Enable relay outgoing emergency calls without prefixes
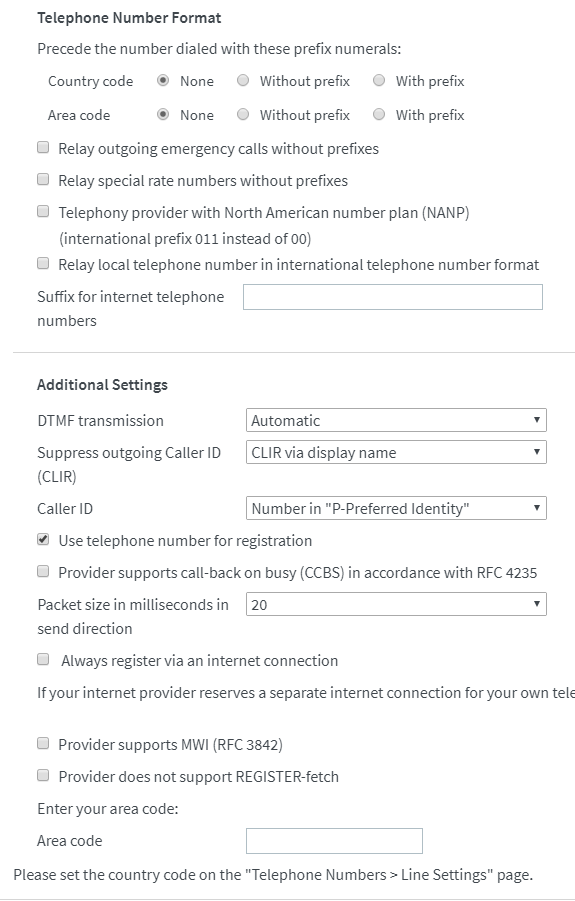The width and height of the screenshot is (575, 901). (43, 148)
